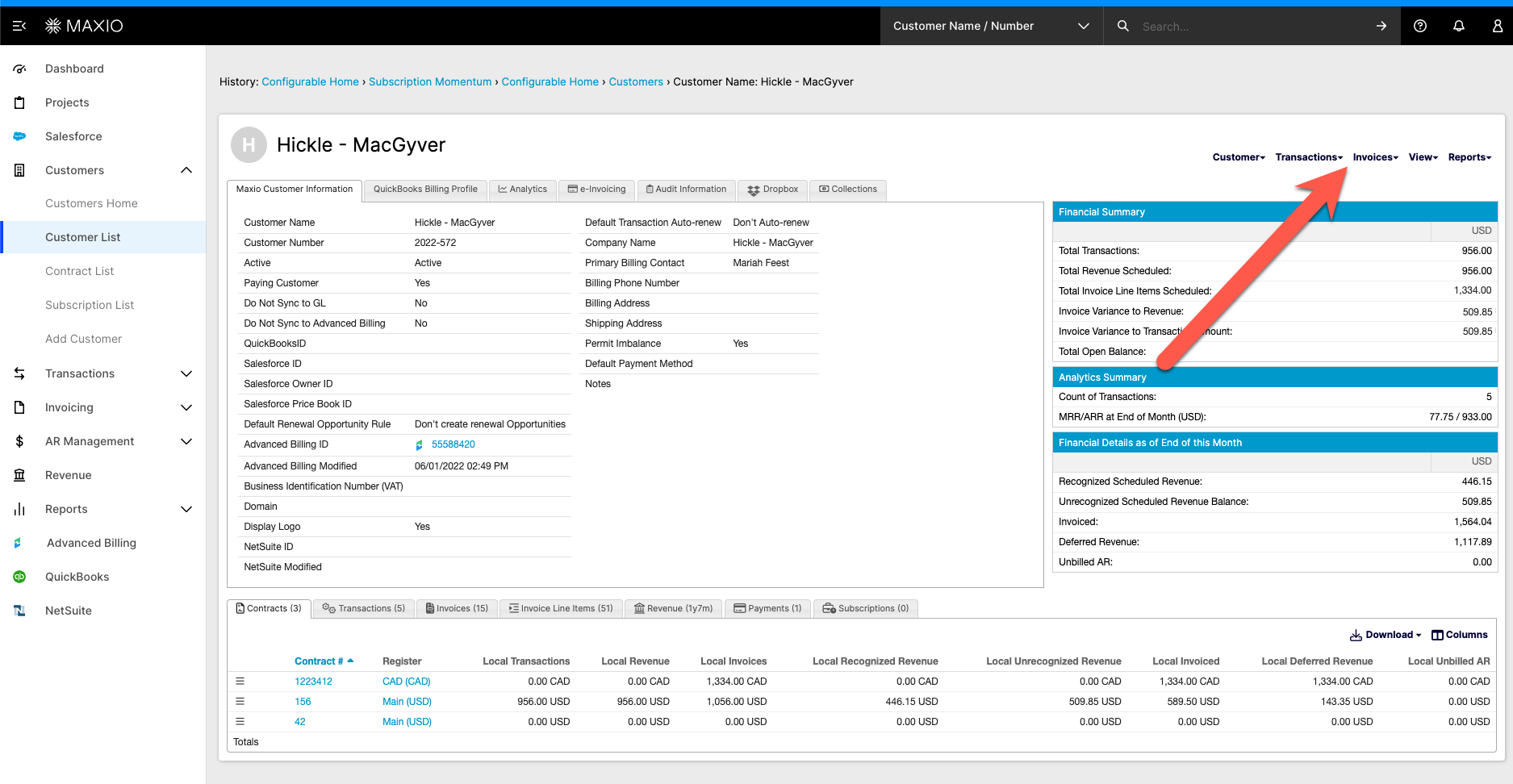Image resolution: width=1513 pixels, height=784 pixels.
Task: Open Contract List in sidebar
Action: (80, 271)
